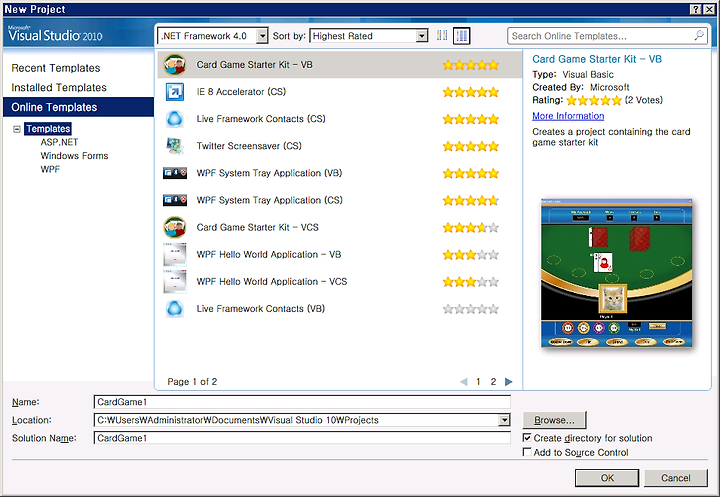Image resolution: width=720 pixels, height=497 pixels.
Task: Open the More Information link
Action: [x=568, y=116]
